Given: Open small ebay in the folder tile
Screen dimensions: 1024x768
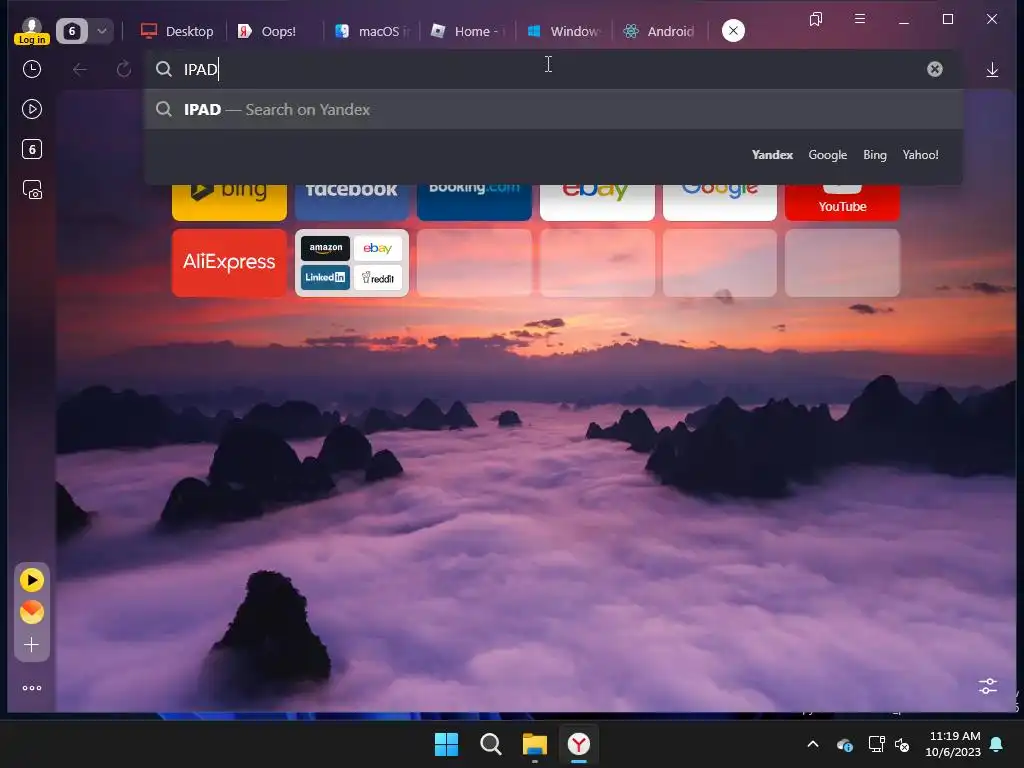Looking at the screenshot, I should point(377,248).
